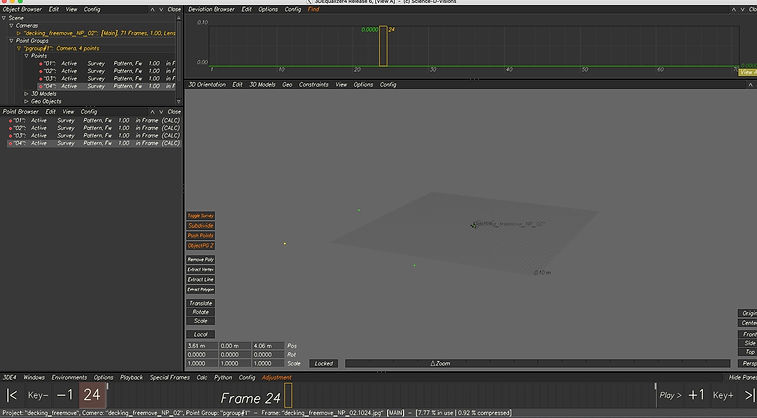Enable Scale mode button

pos(200,320)
